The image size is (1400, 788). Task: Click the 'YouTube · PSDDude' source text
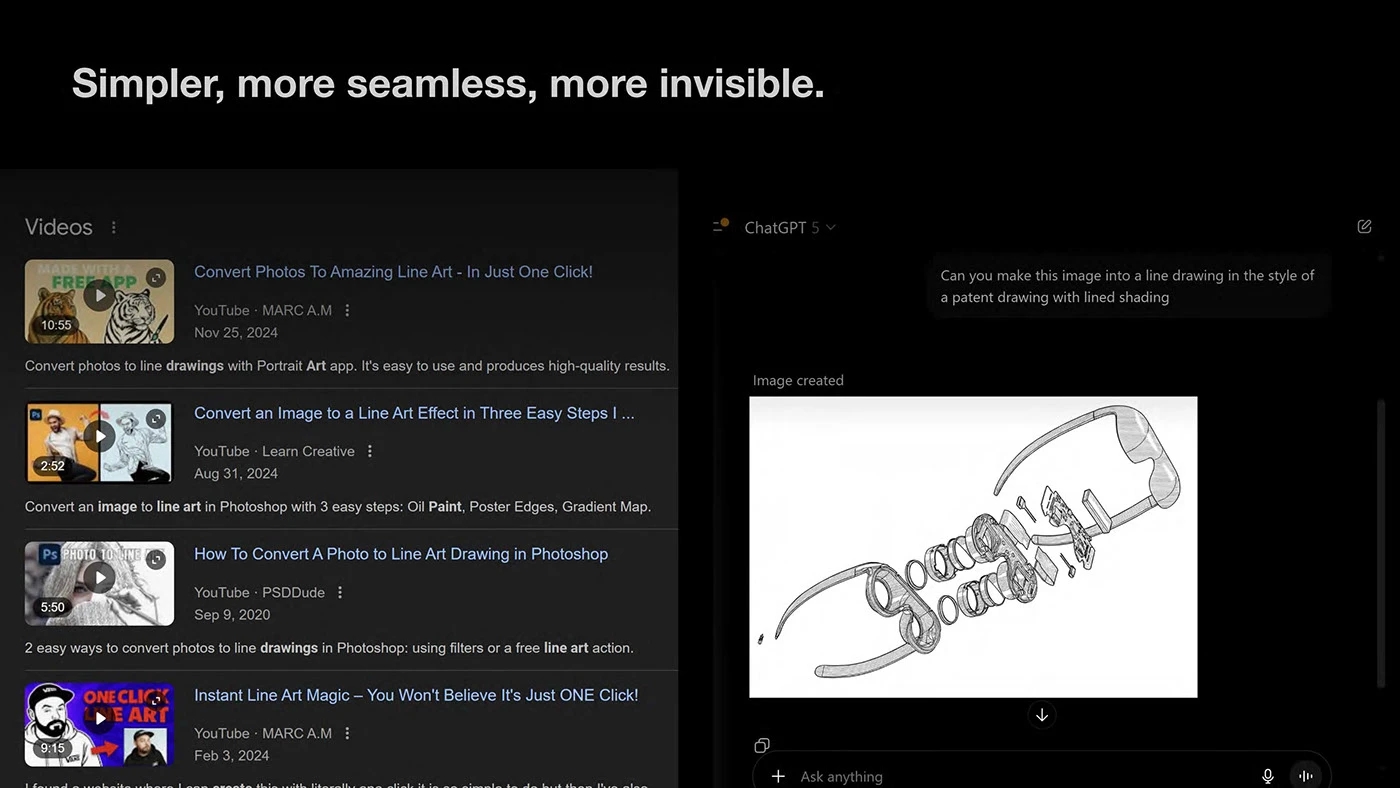pos(260,593)
